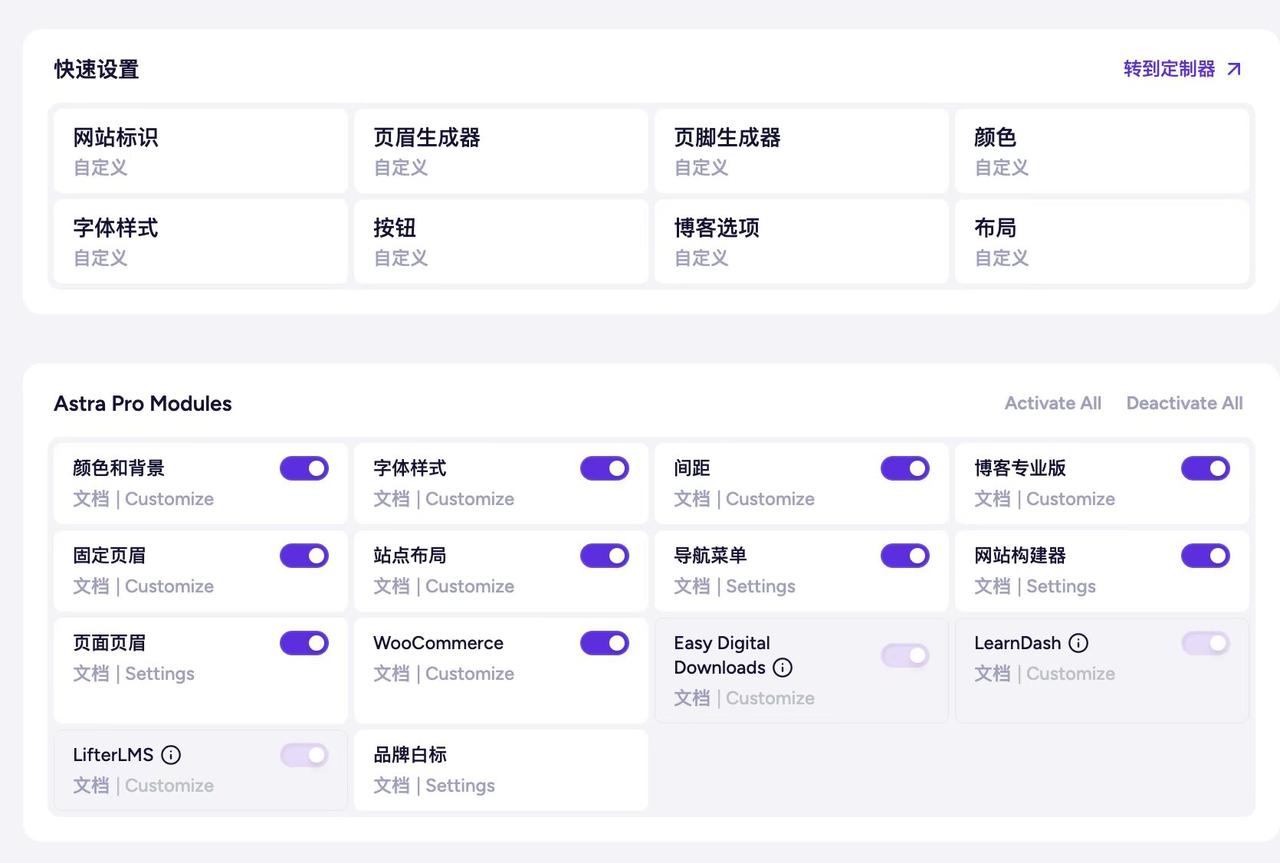Disable the 导航菜单 module switch

pyautogui.click(x=905, y=555)
